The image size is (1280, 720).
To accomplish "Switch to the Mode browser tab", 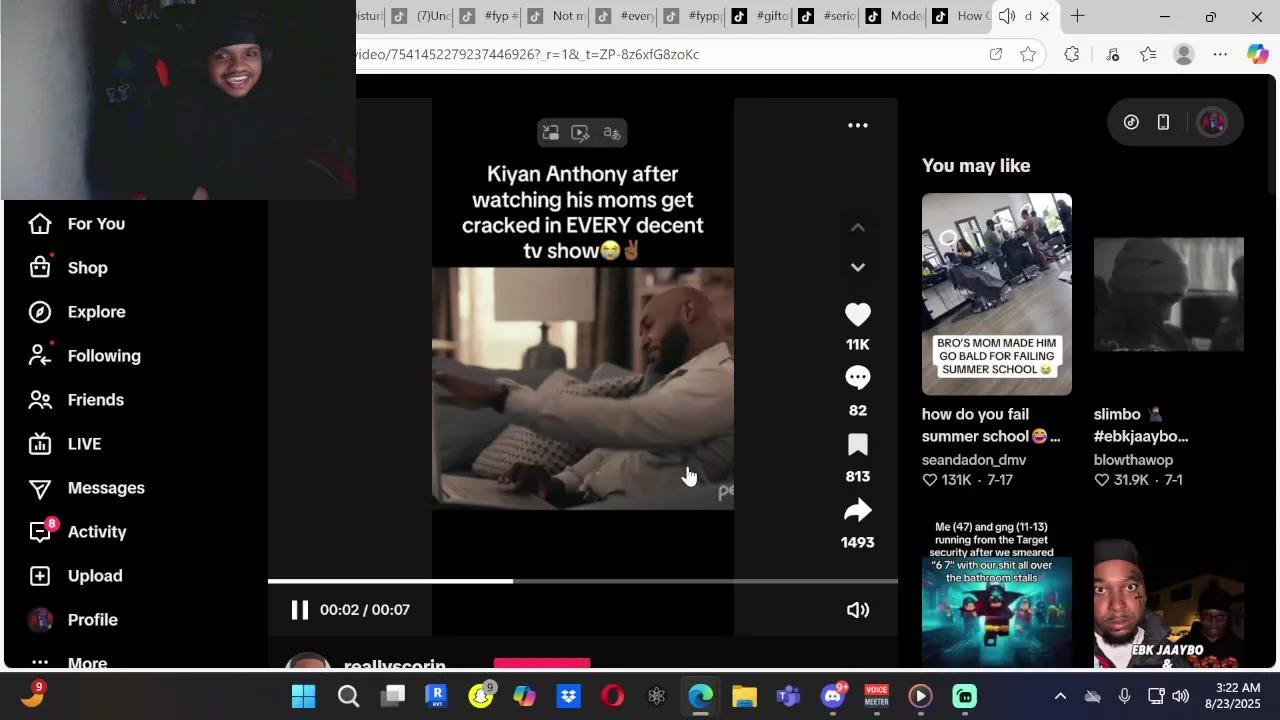I will 894,16.
